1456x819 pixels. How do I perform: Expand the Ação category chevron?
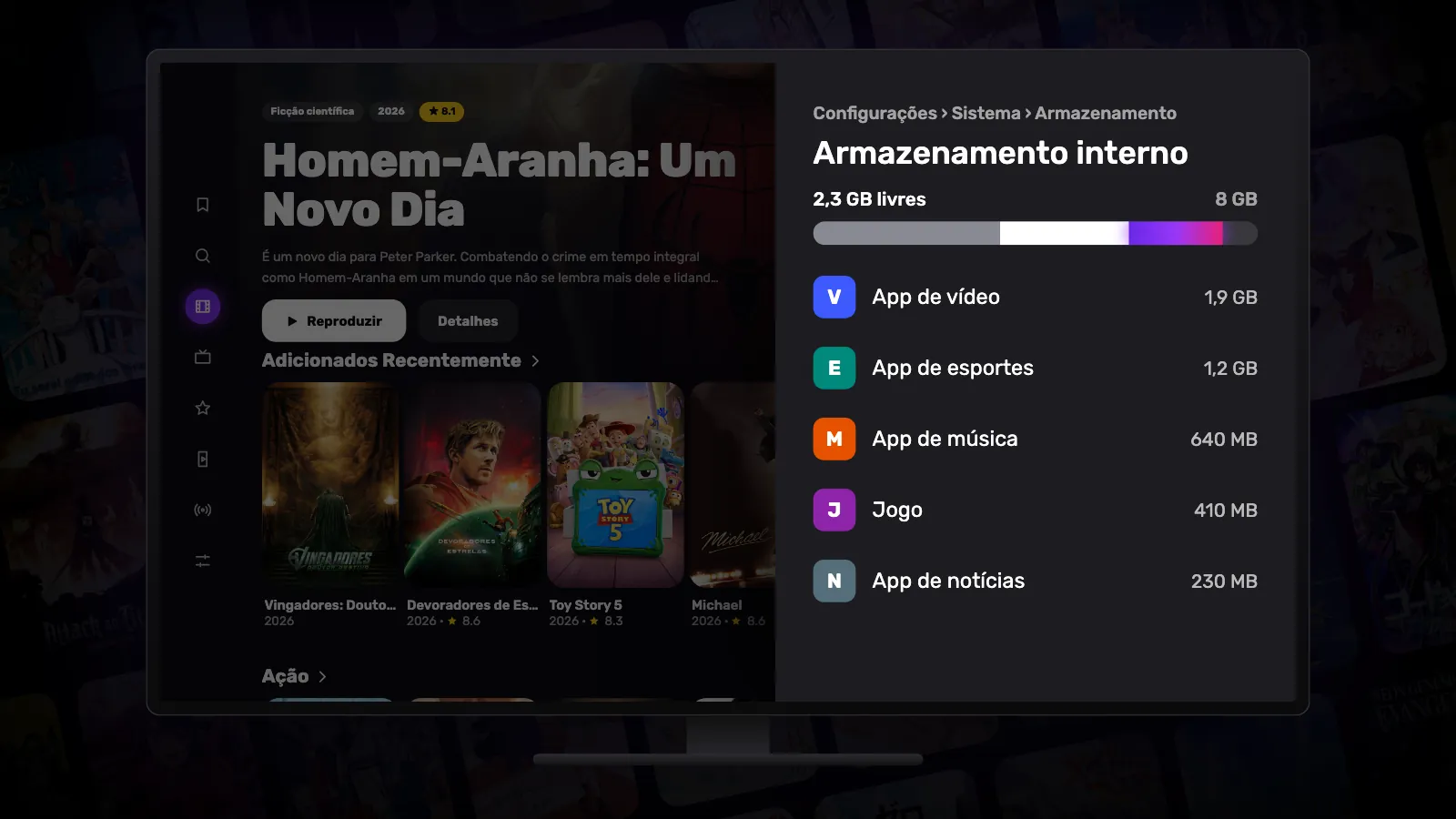(322, 676)
